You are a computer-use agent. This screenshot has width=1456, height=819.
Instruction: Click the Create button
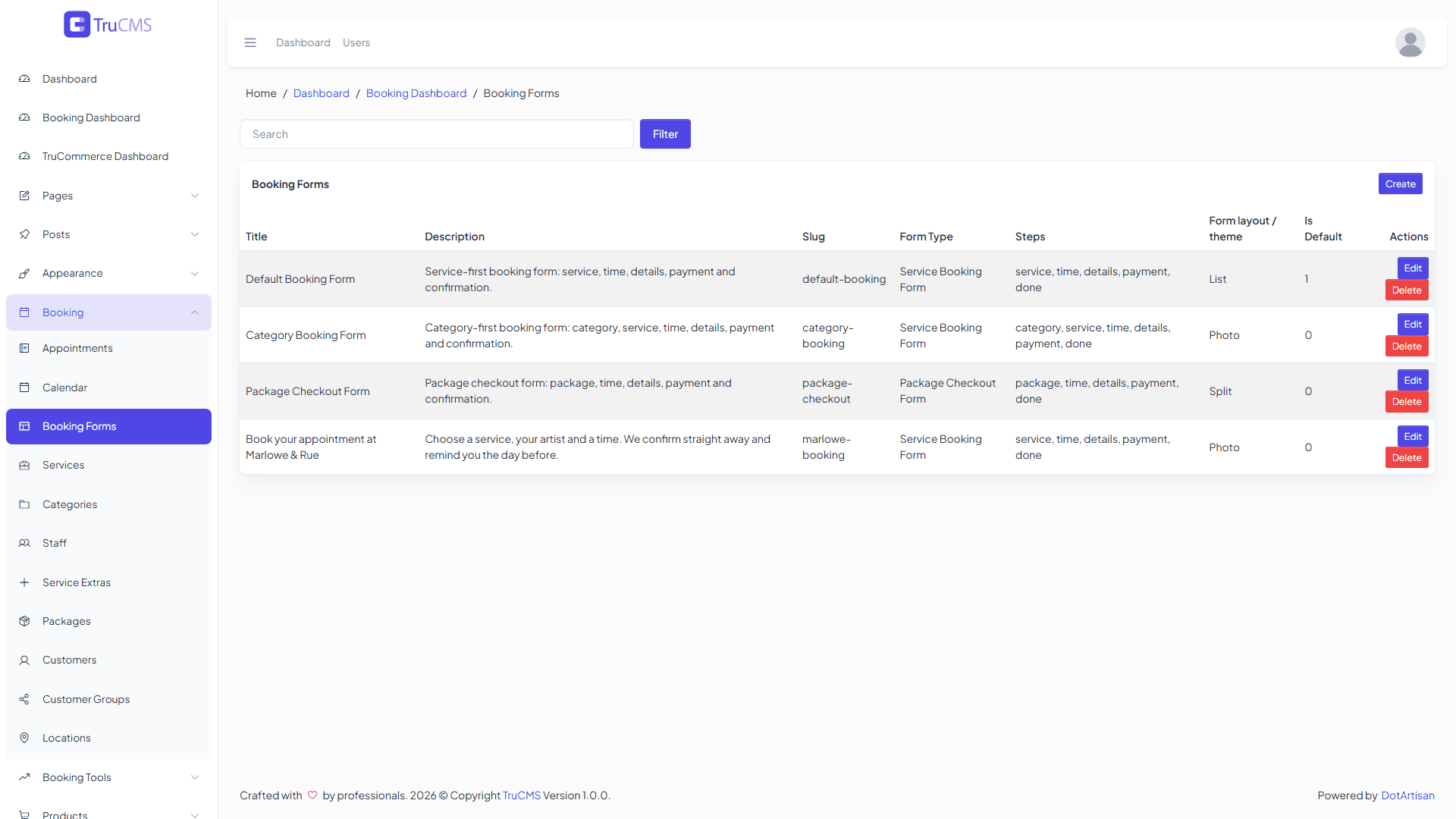pyautogui.click(x=1400, y=184)
